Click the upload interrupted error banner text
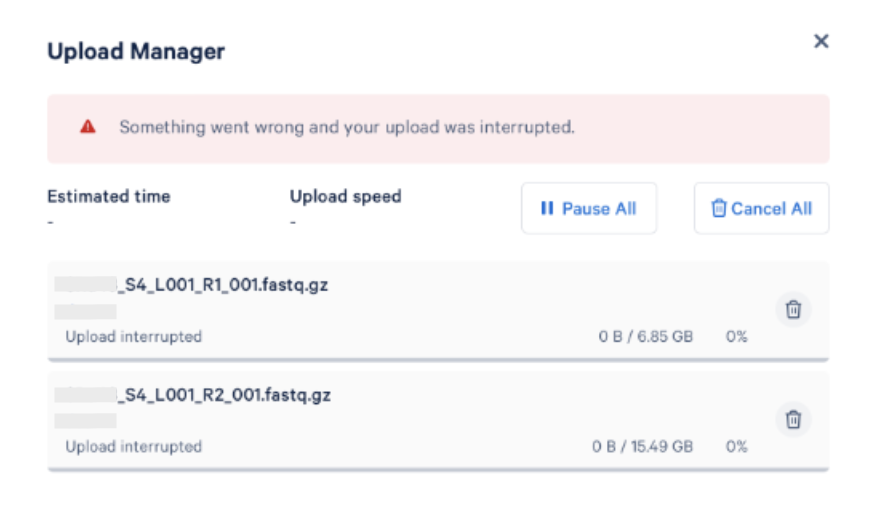896x514 pixels. 347,127
